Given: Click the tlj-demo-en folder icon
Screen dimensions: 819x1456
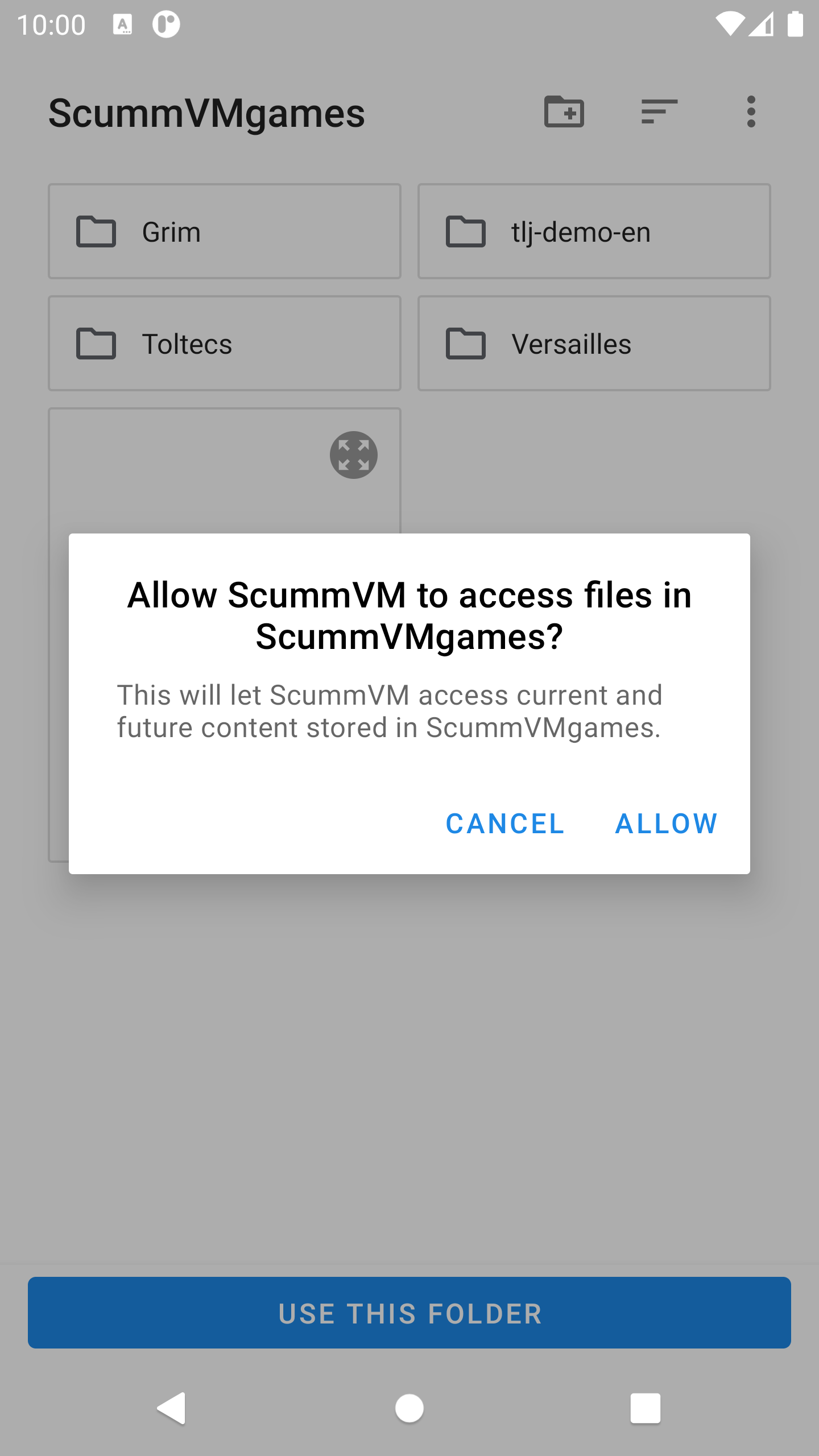Looking at the screenshot, I should tap(466, 231).
